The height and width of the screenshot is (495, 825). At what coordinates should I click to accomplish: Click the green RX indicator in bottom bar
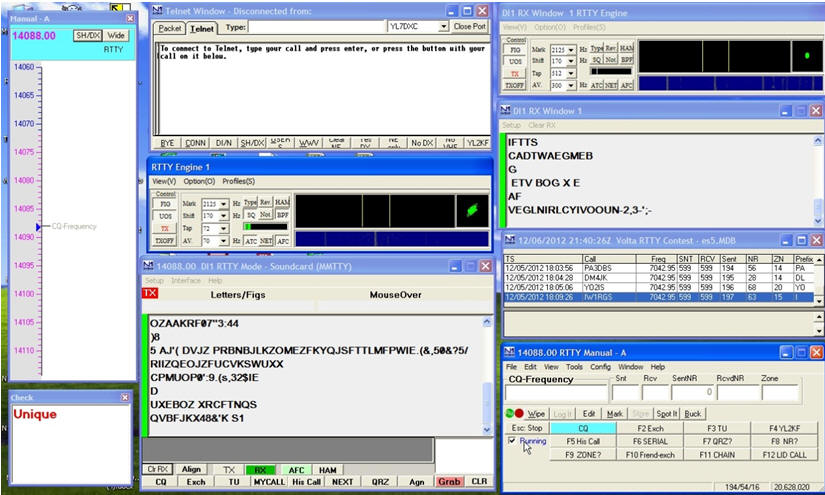point(260,469)
